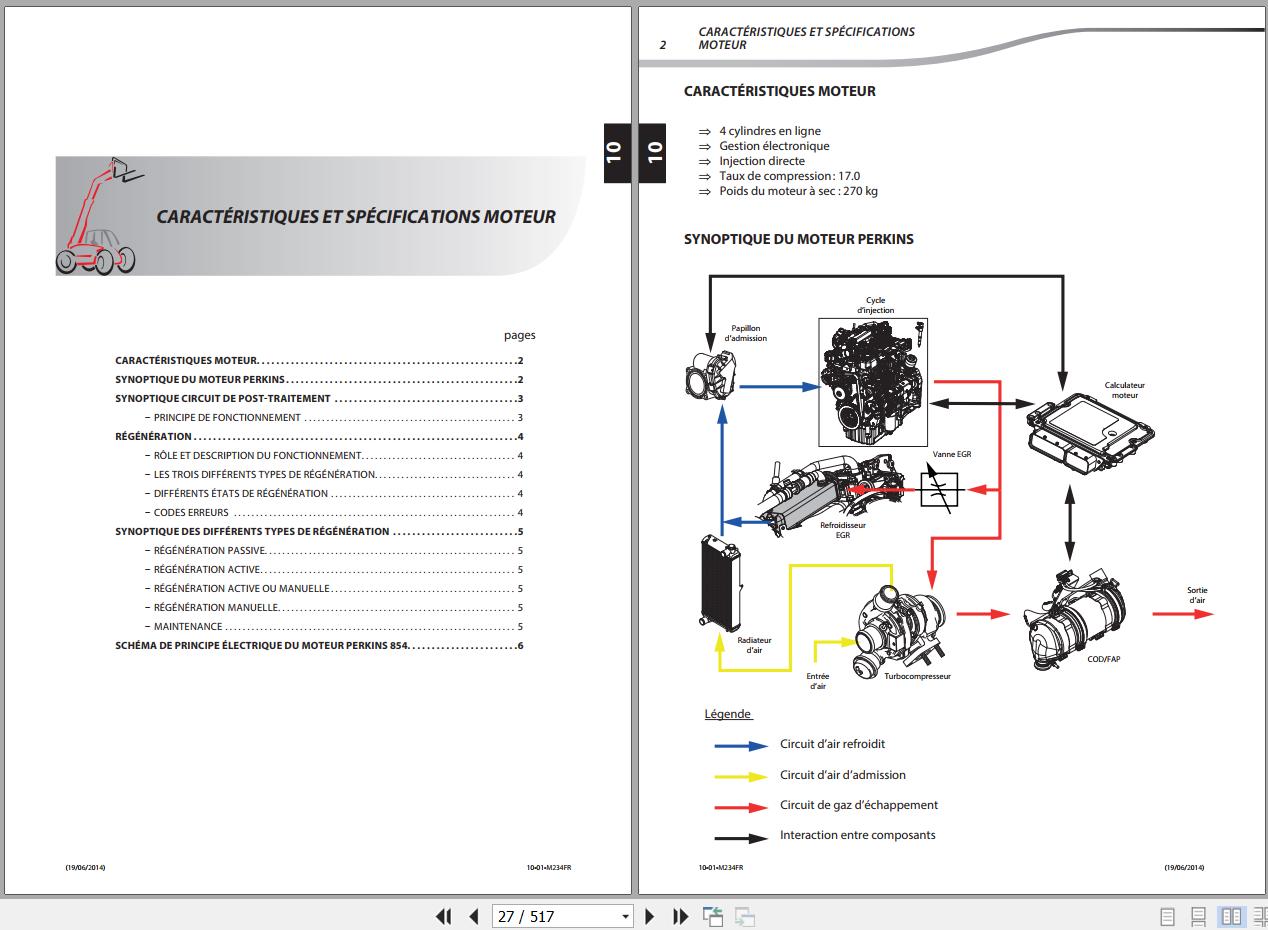Click the text Poids du moteur à sec : 270 kg

click(798, 191)
